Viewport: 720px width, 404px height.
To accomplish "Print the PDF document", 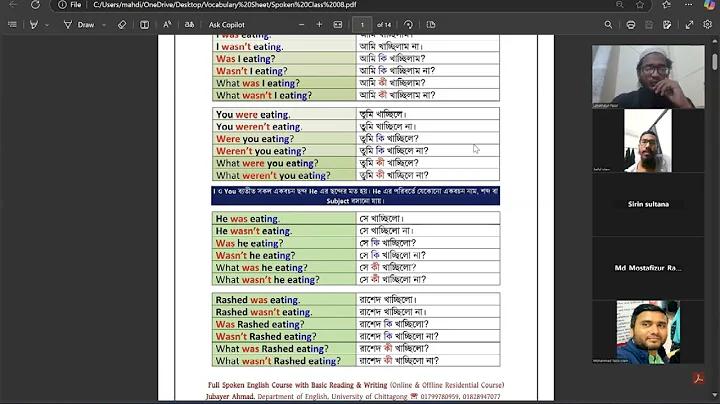I will (x=631, y=25).
